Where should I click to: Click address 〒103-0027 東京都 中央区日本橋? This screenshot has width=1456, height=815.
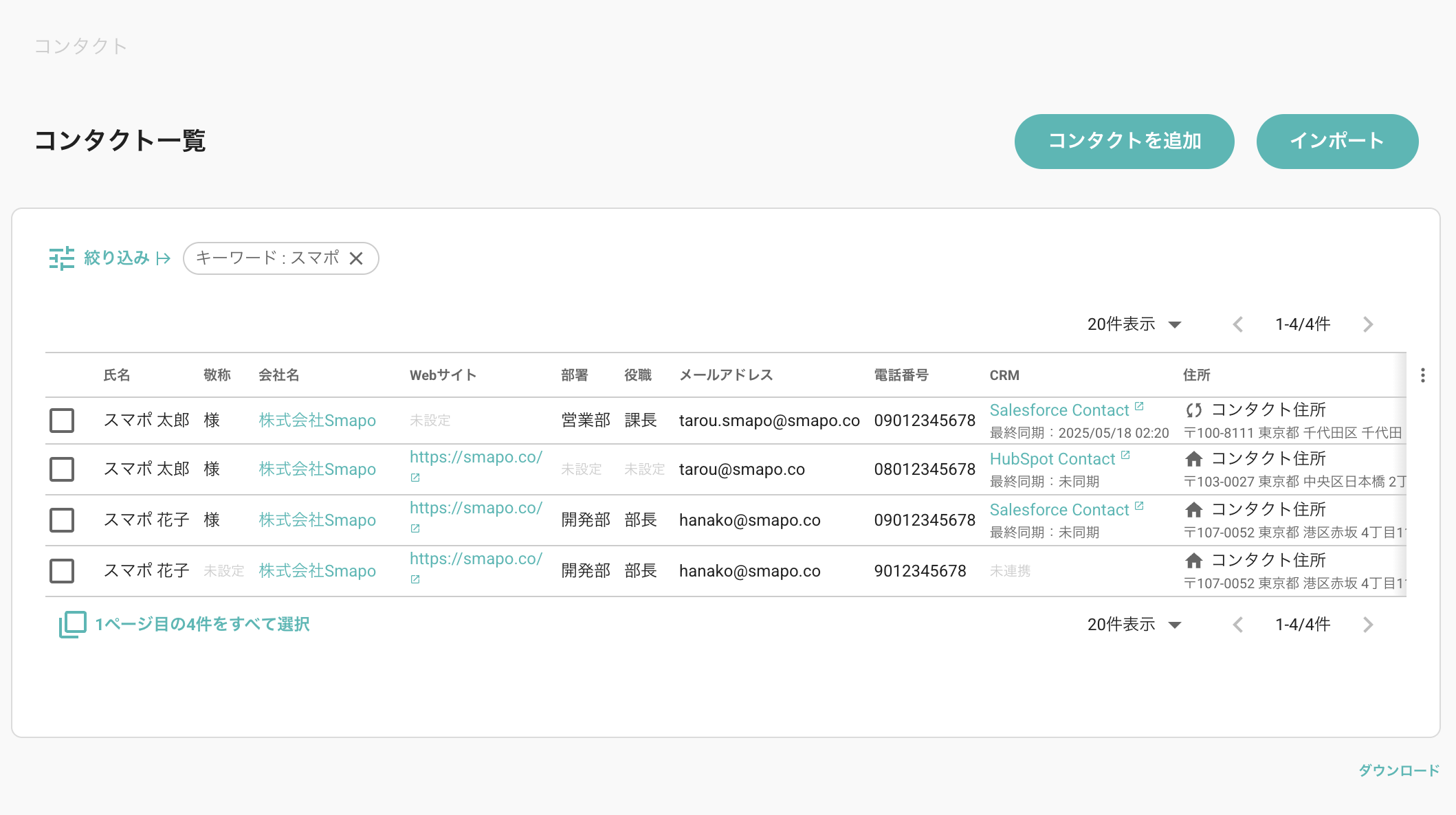point(1294,482)
